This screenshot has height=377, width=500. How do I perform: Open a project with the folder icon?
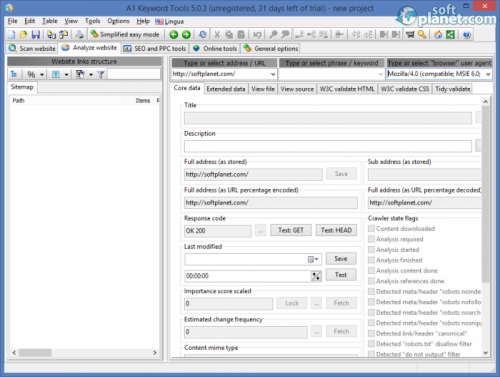pos(23,35)
